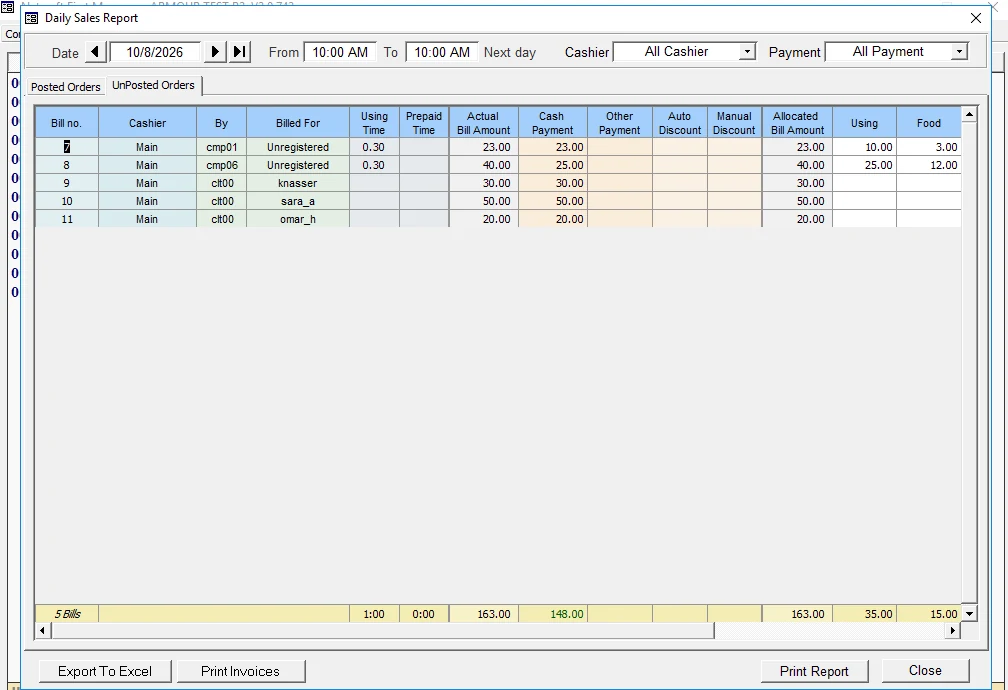Click the Allocated Bill Amount column header

tap(797, 123)
